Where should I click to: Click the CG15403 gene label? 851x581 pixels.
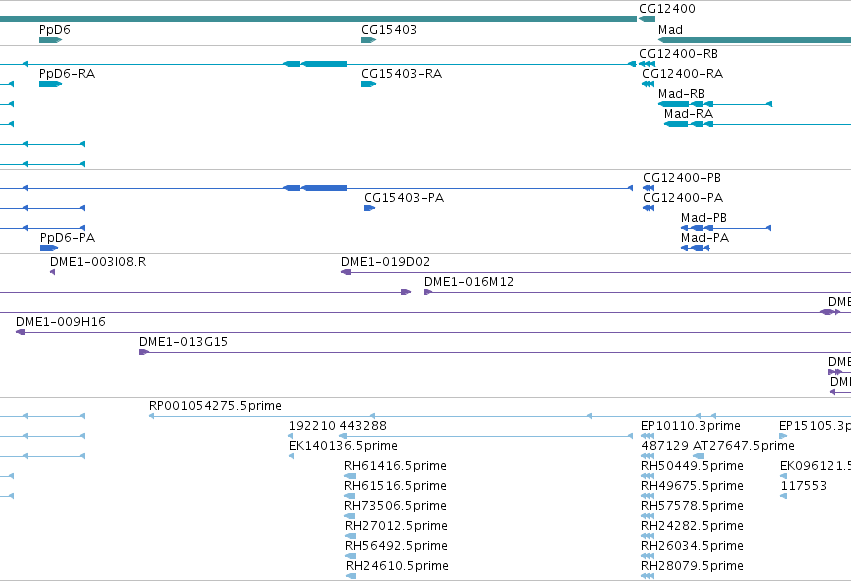tap(389, 30)
